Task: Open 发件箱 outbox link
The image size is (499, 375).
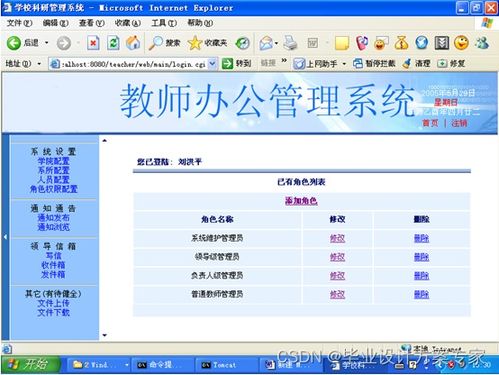Action: coord(53,275)
